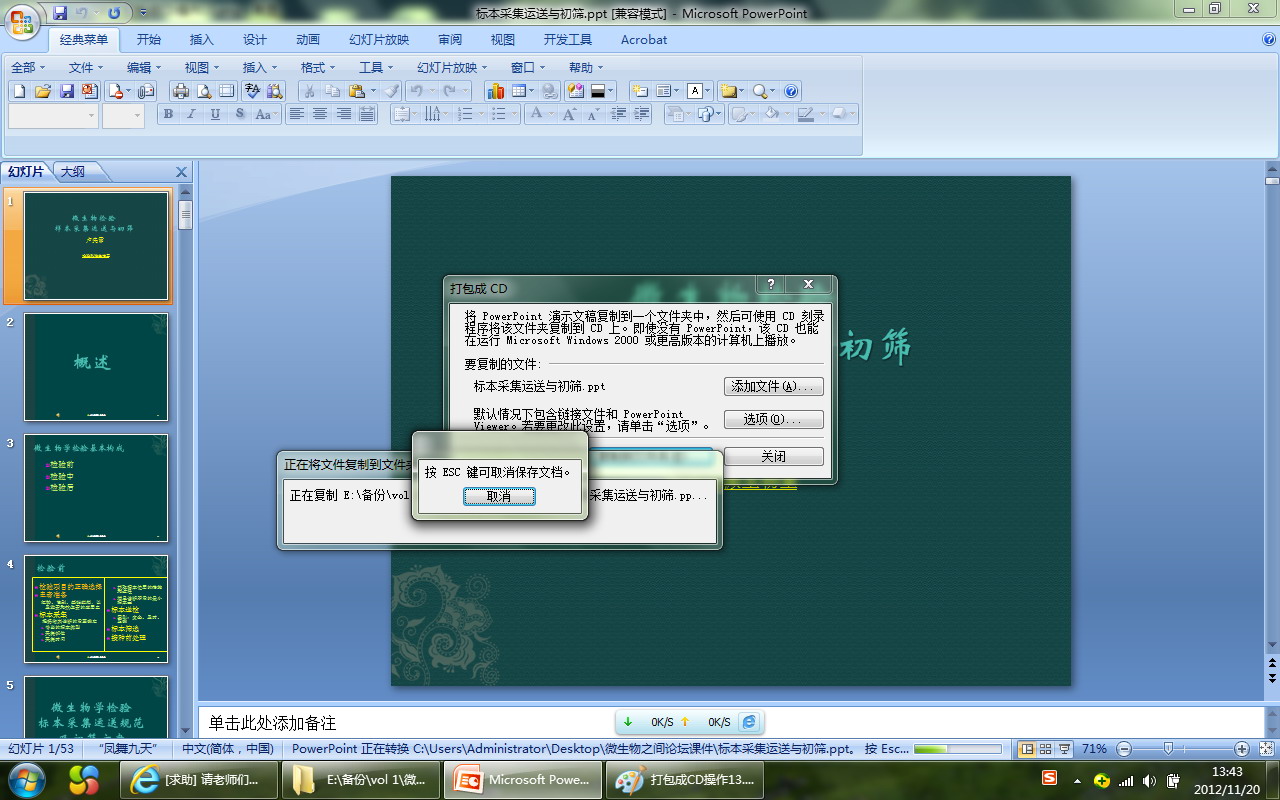Open the E:\备份 folder taskbar item
Viewport: 1280px width, 800px height.
(x=361, y=780)
